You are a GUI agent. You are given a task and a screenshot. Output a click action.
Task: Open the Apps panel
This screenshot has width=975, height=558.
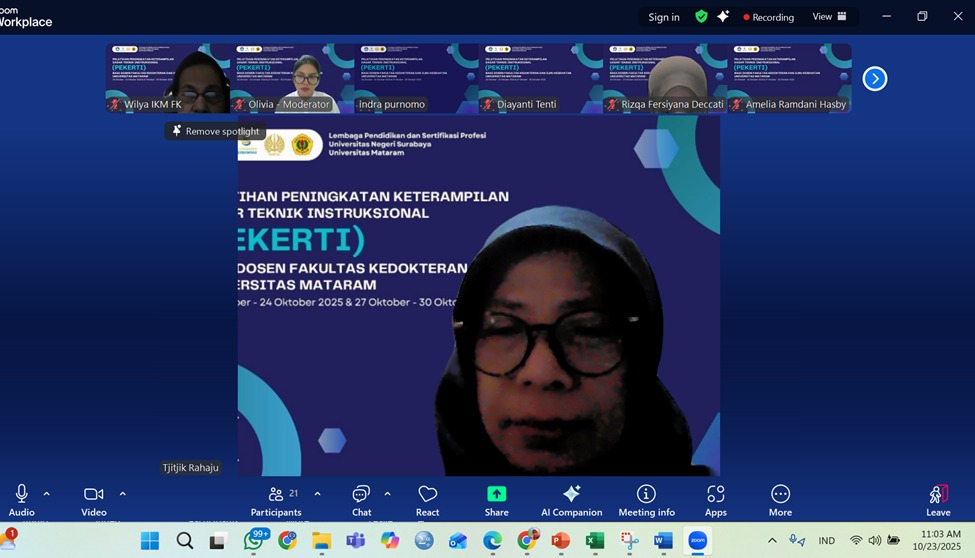pos(715,498)
